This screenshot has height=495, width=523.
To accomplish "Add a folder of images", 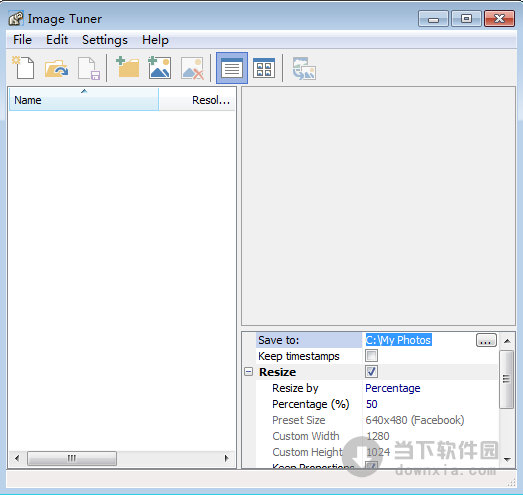I will click(127, 67).
